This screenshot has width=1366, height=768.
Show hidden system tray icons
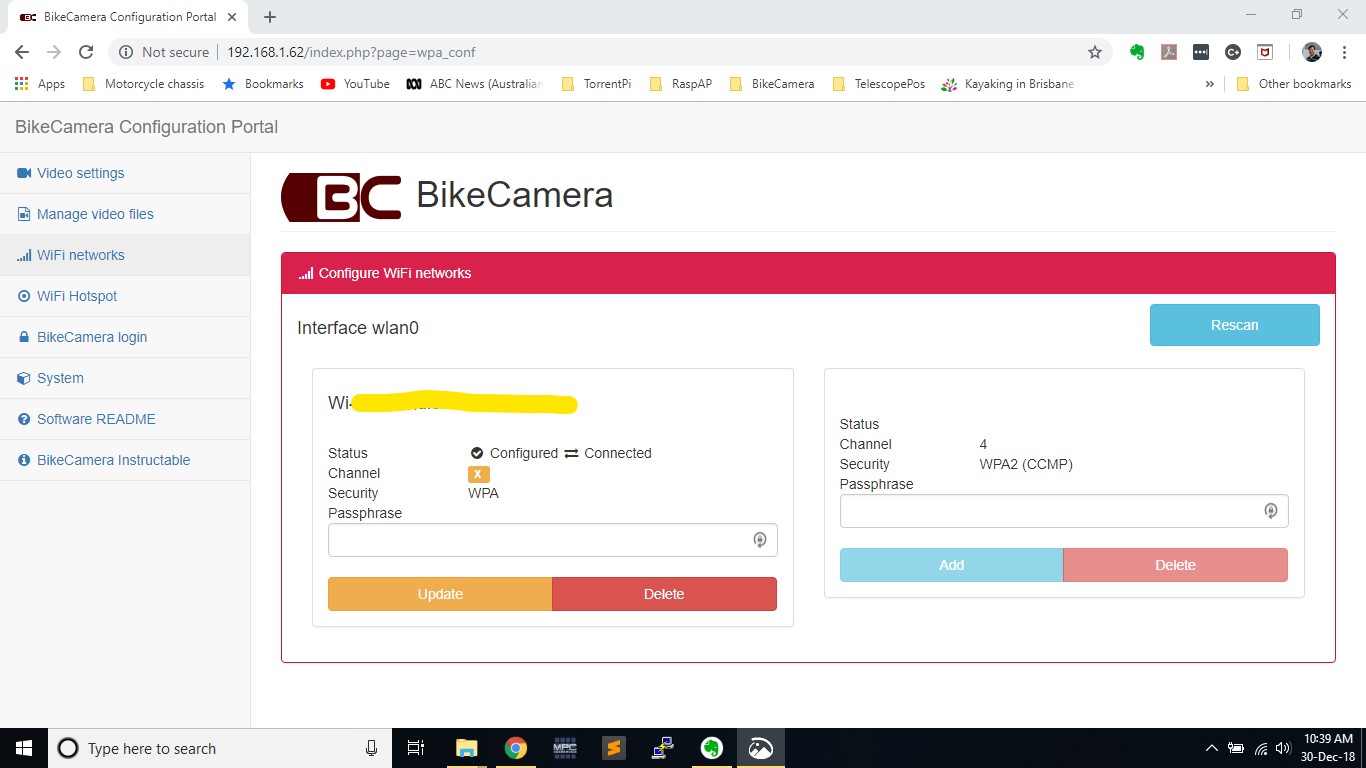pos(1212,748)
